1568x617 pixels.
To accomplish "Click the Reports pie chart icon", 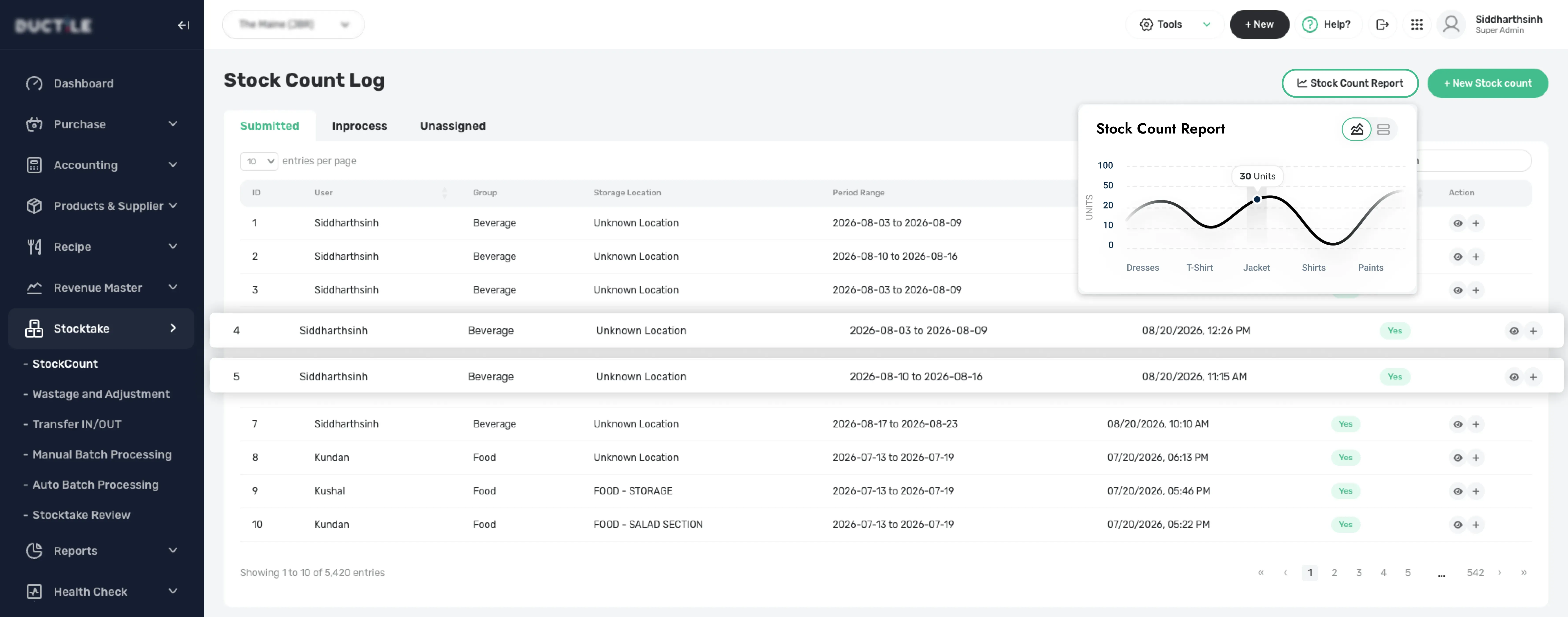I will (x=34, y=551).
